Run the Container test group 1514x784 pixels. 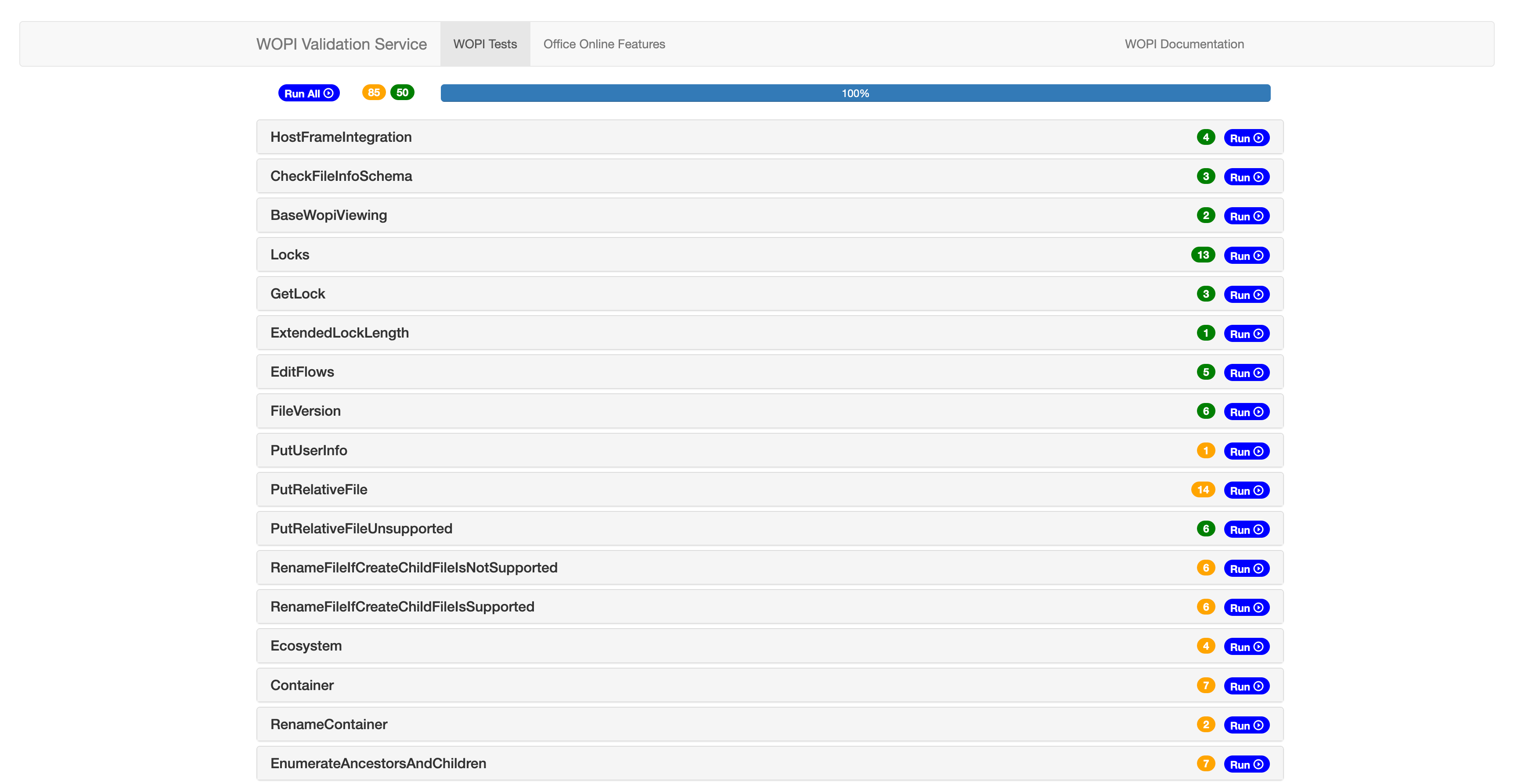tap(1246, 686)
